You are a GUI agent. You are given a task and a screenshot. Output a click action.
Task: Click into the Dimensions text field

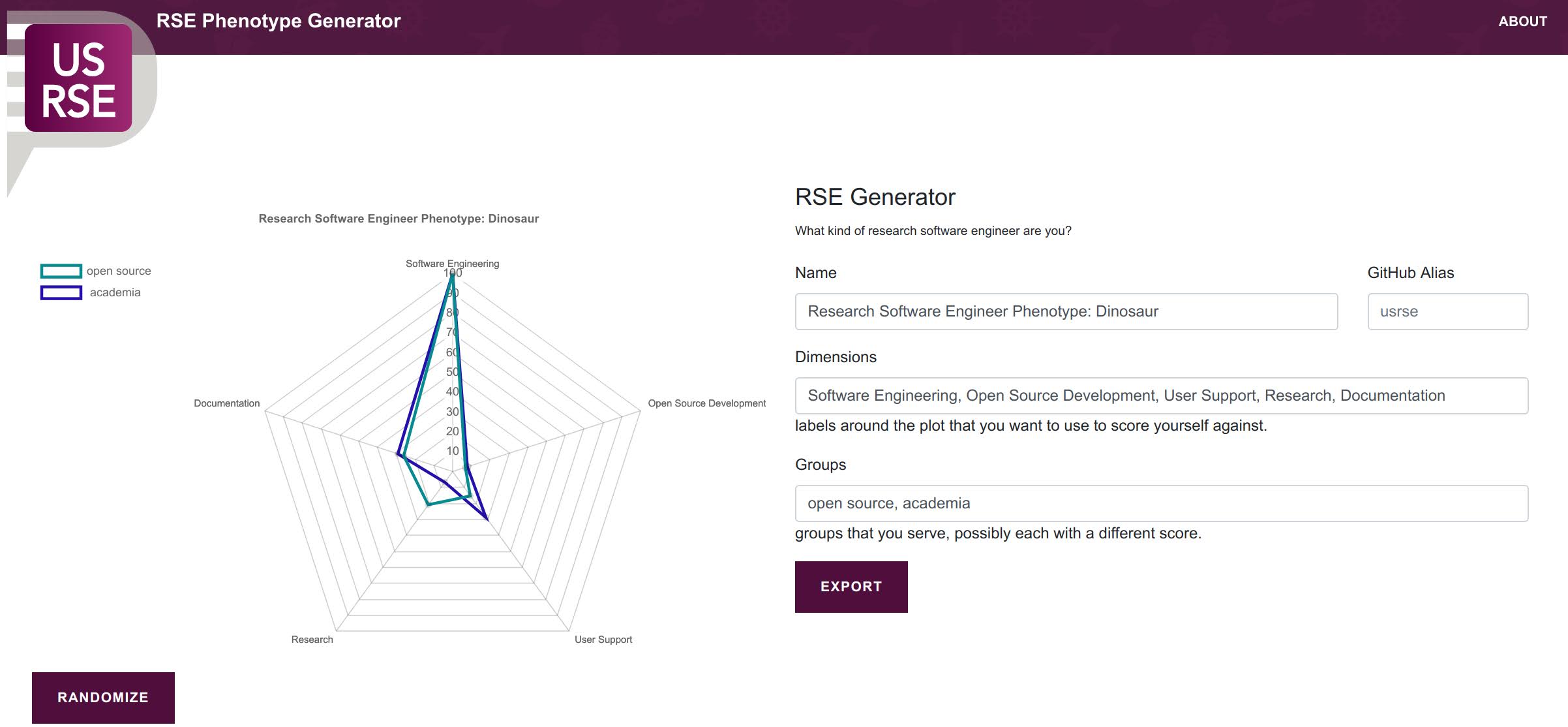[1162, 395]
